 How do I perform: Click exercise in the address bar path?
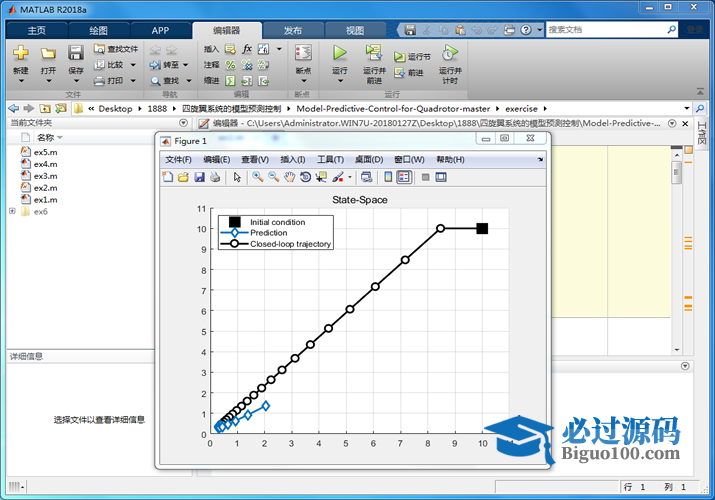(521, 108)
